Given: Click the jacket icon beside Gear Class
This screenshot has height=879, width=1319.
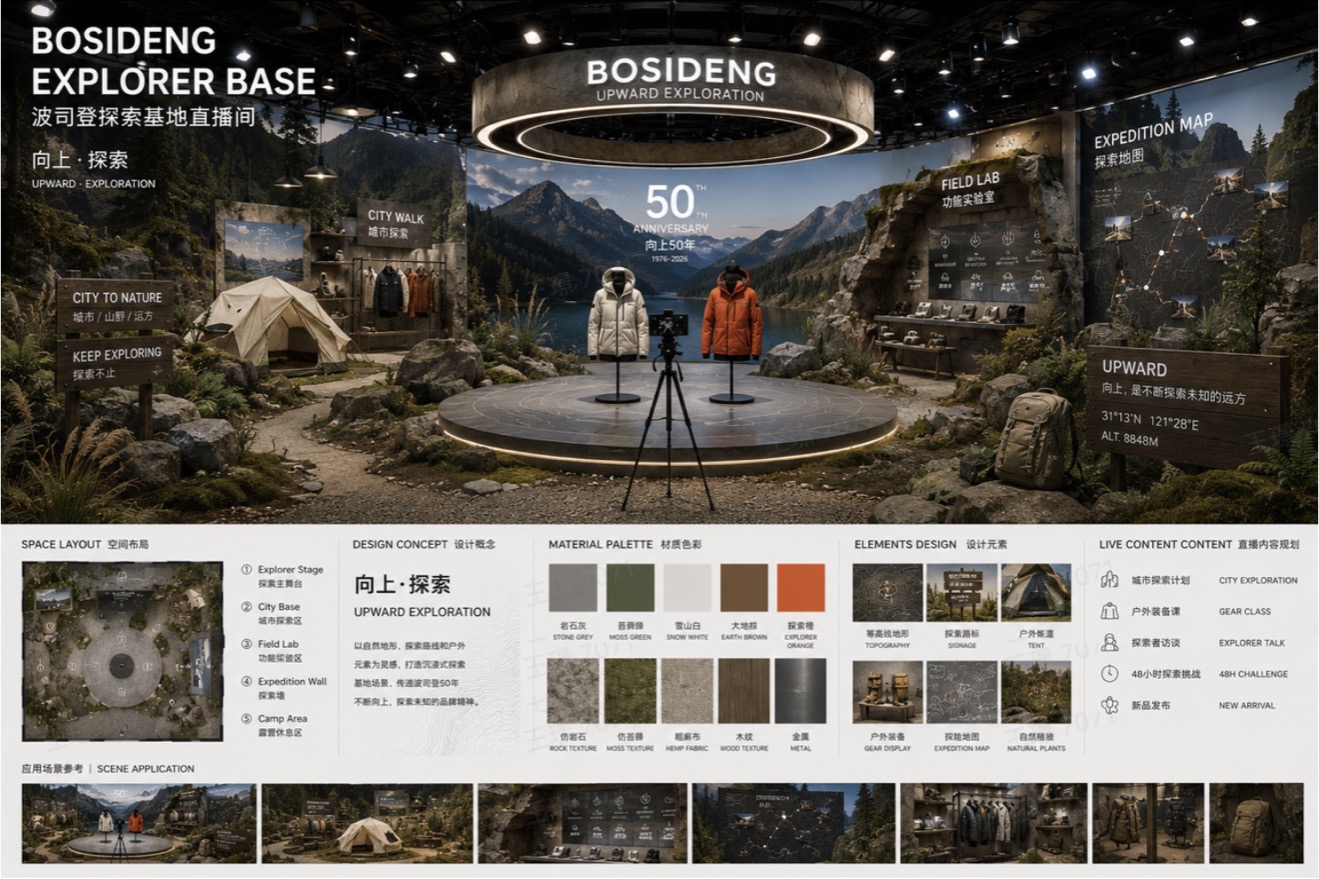Looking at the screenshot, I should (1110, 611).
